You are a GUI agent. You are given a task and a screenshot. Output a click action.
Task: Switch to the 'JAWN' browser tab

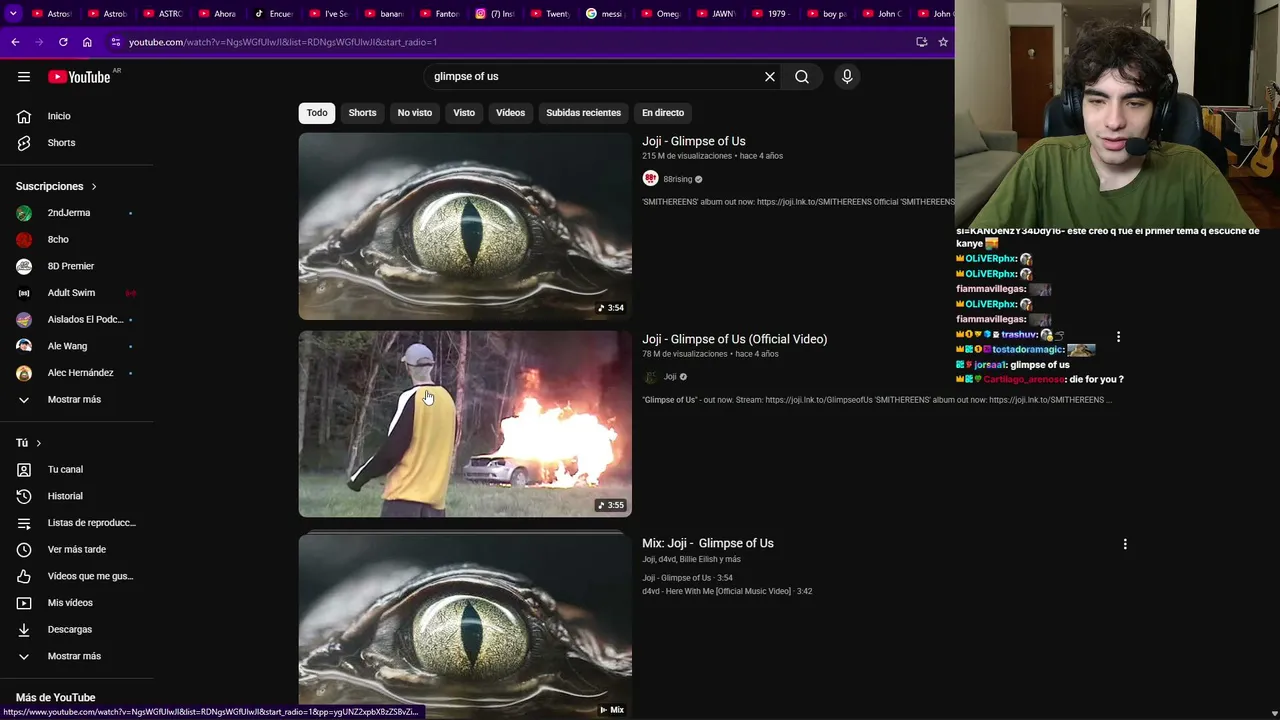[715, 14]
